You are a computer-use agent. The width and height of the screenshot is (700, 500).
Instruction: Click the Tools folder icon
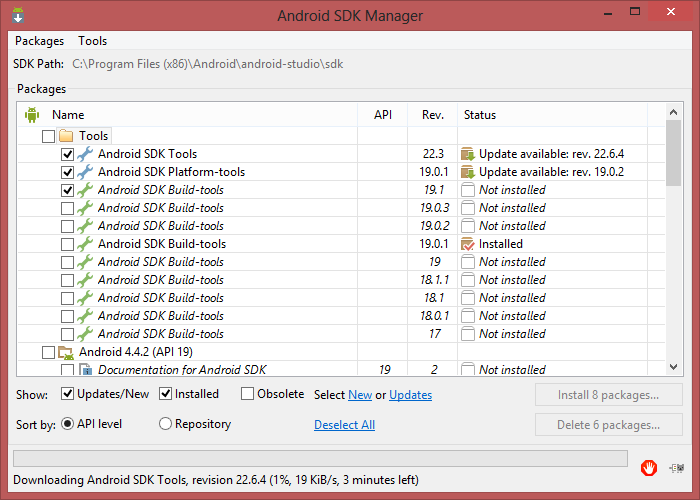coord(66,136)
